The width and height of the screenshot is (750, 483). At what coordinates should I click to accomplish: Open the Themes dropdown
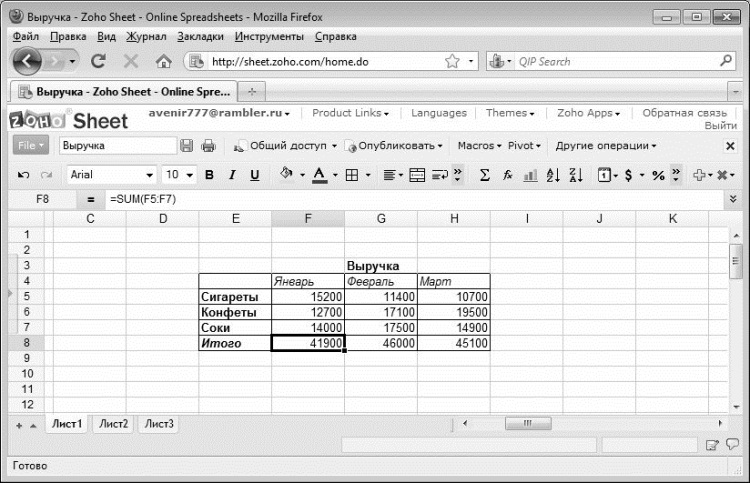click(510, 113)
